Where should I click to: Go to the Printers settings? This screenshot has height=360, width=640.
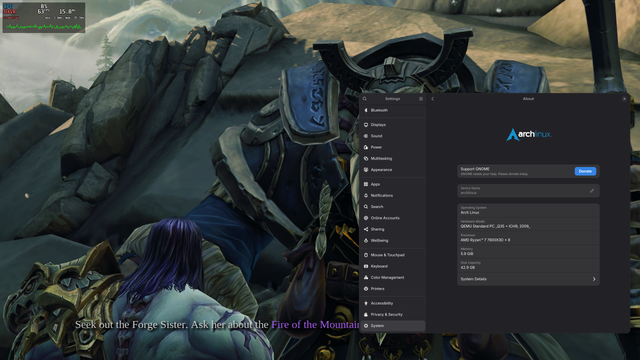click(x=393, y=289)
